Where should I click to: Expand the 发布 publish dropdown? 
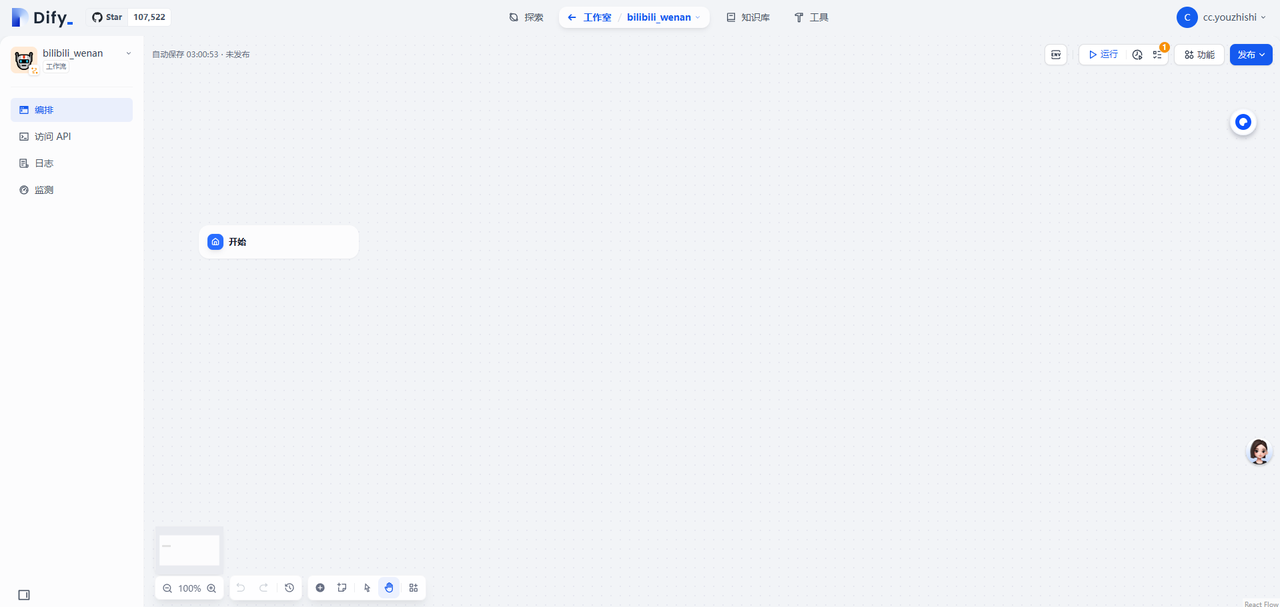[x=1251, y=55]
